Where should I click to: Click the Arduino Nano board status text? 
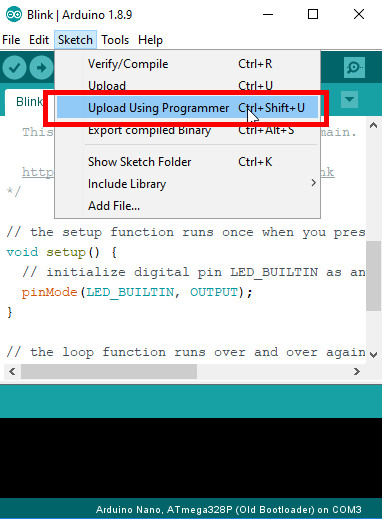click(229, 510)
